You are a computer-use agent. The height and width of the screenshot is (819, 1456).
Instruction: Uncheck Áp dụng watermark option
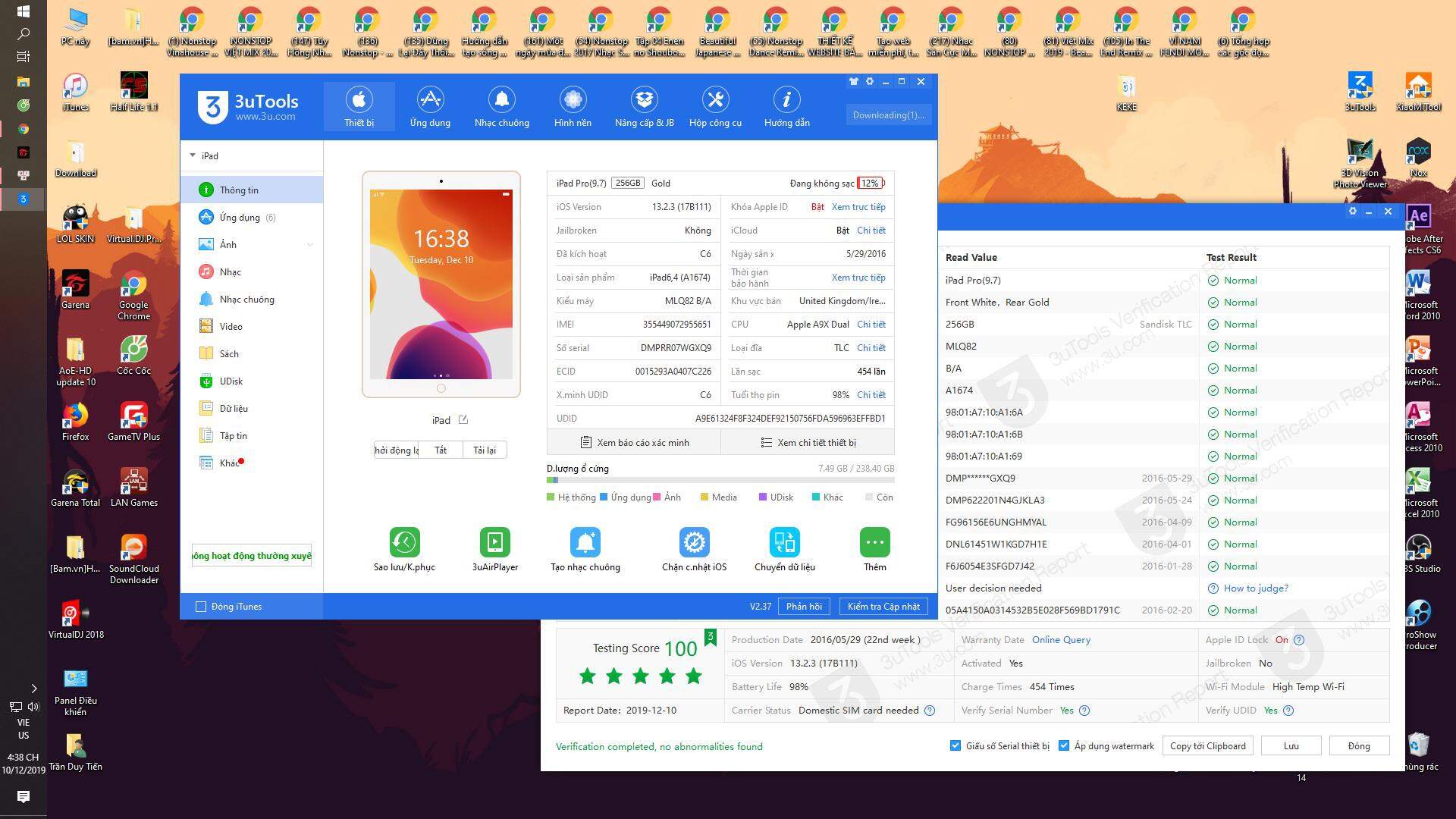click(1064, 745)
